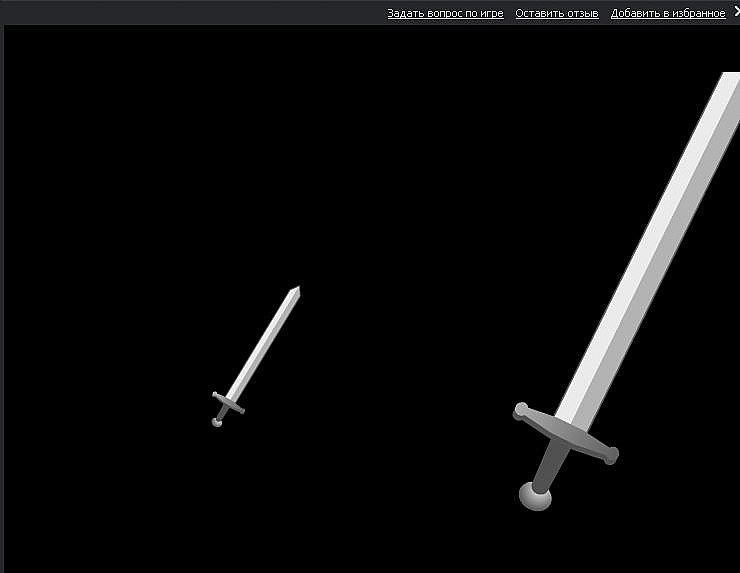Click the 'Оставить отзыв' link

[x=556, y=13]
